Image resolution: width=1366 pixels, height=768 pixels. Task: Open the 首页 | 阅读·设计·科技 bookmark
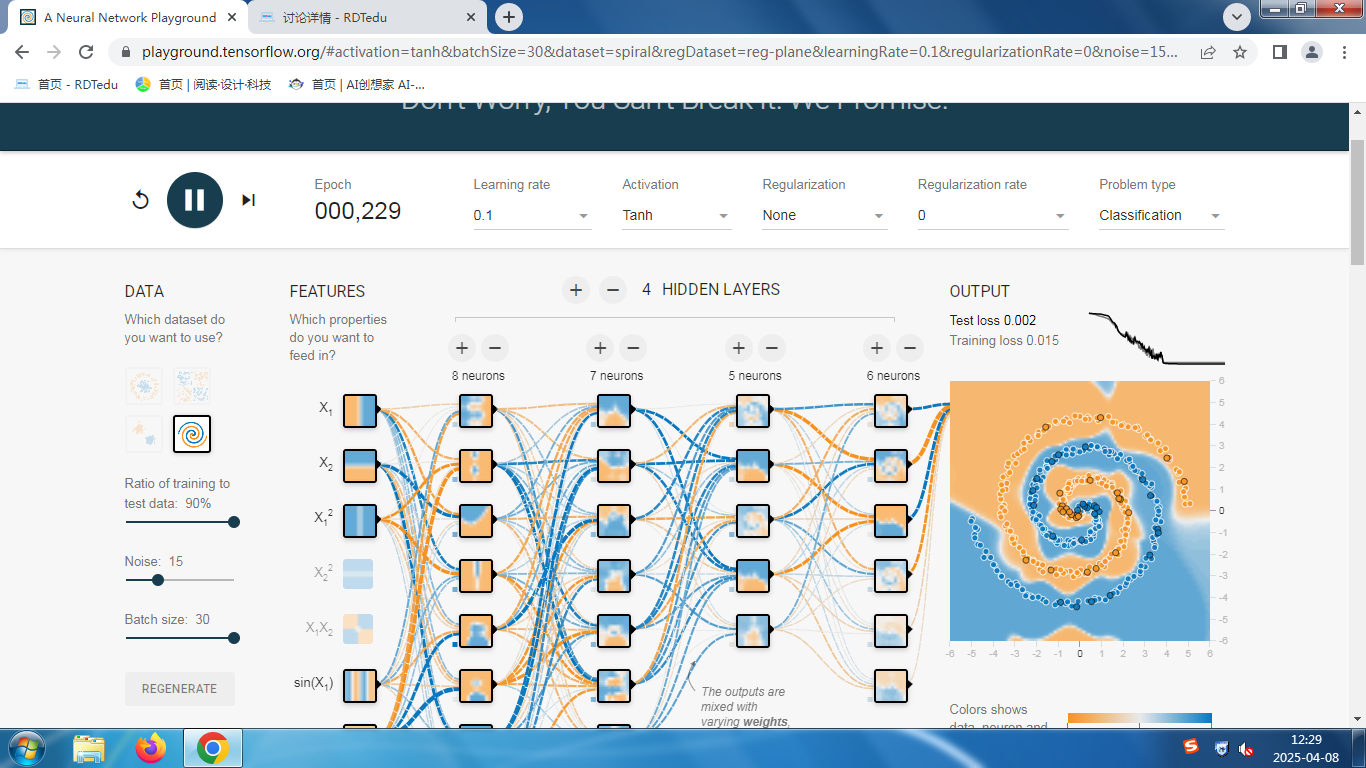[x=203, y=85]
